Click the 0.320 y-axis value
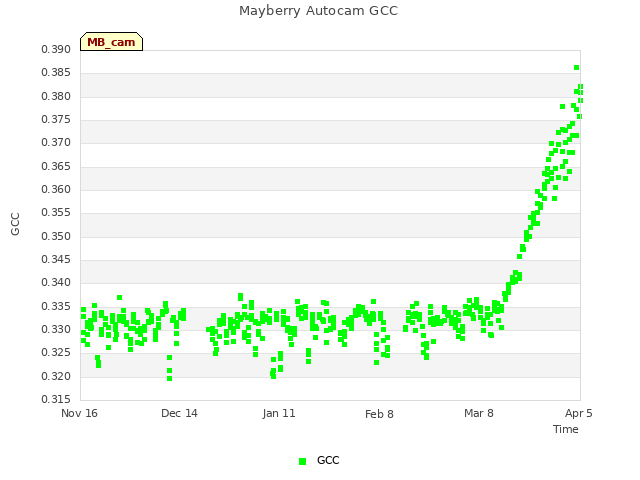 point(56,376)
